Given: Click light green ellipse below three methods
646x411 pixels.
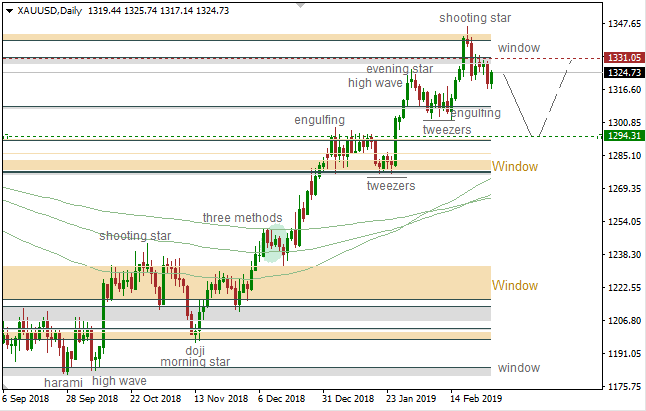Looking at the screenshot, I should 271,254.
